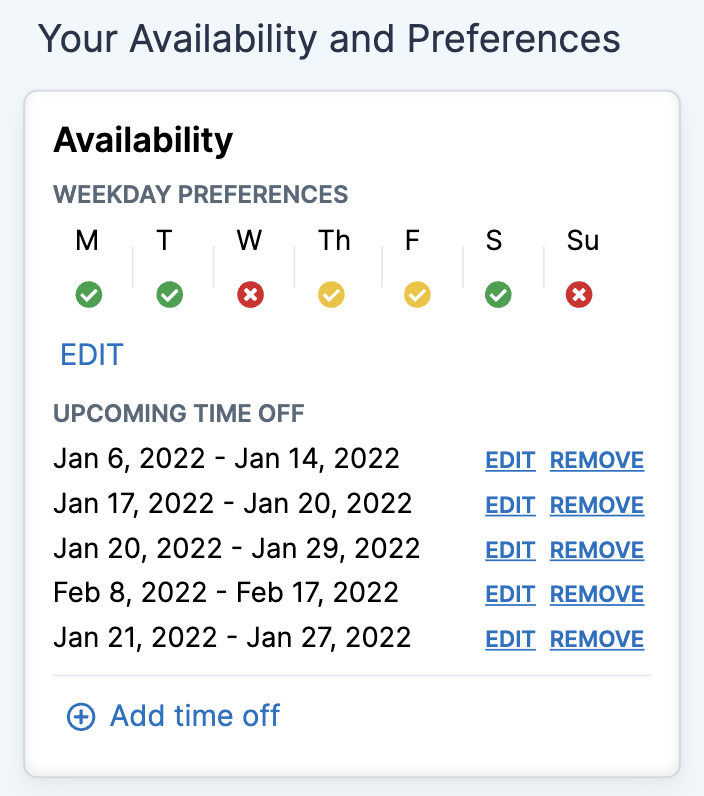Click Sunday's red X unavailable icon

click(579, 294)
